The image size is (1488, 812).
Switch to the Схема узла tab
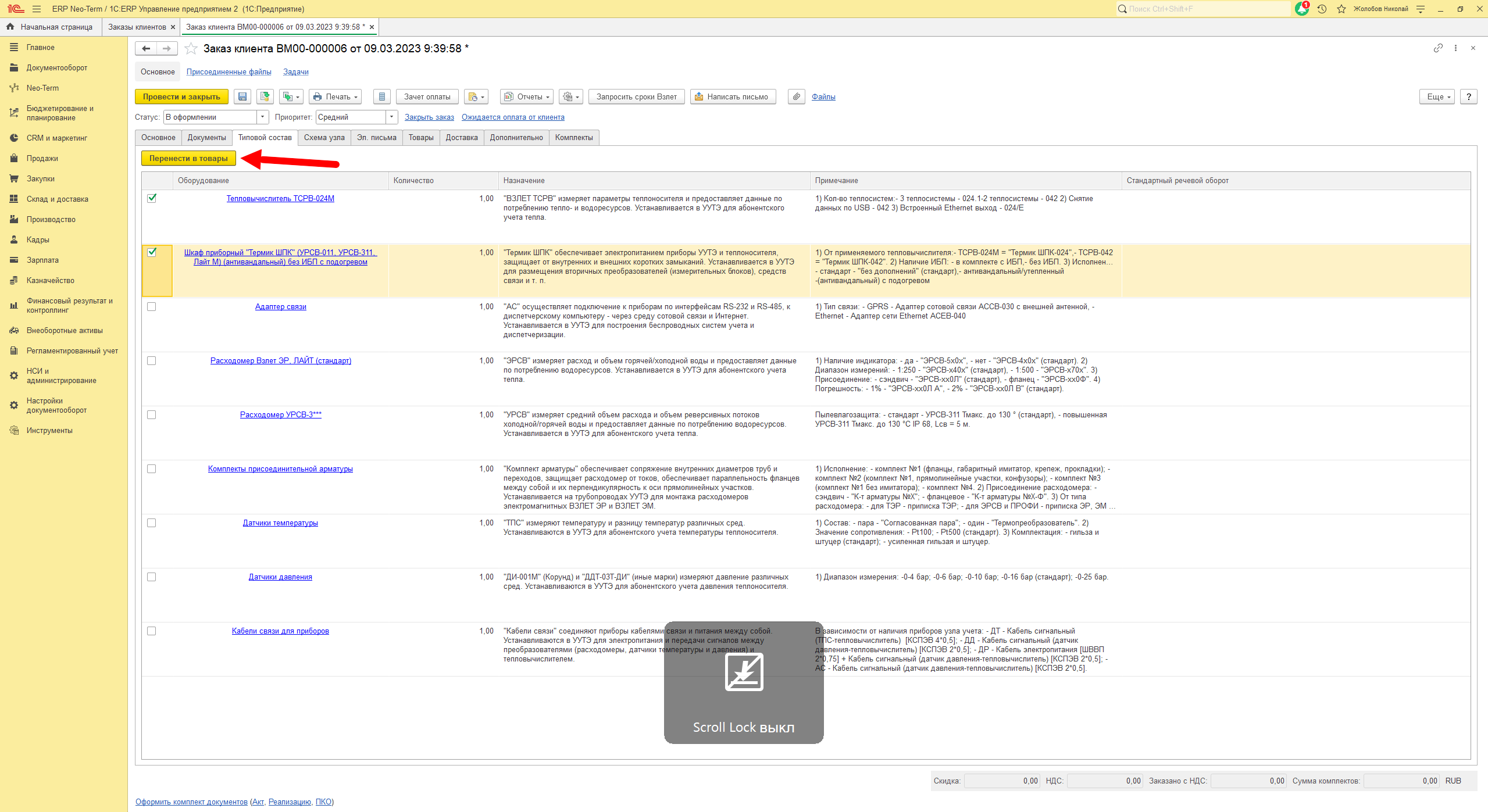[324, 137]
